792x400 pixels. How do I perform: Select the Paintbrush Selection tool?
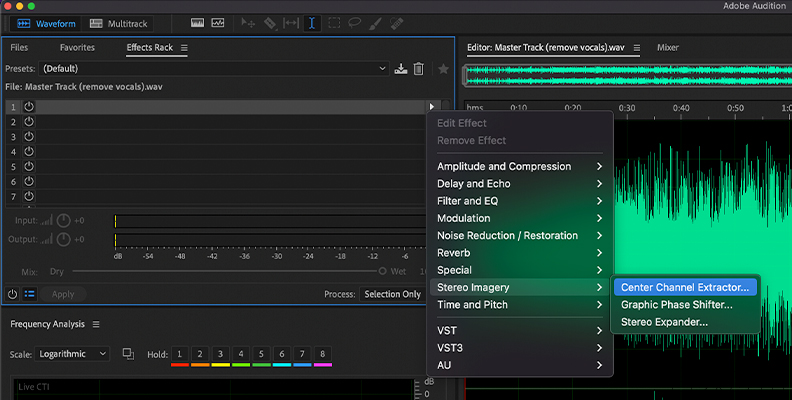375,23
